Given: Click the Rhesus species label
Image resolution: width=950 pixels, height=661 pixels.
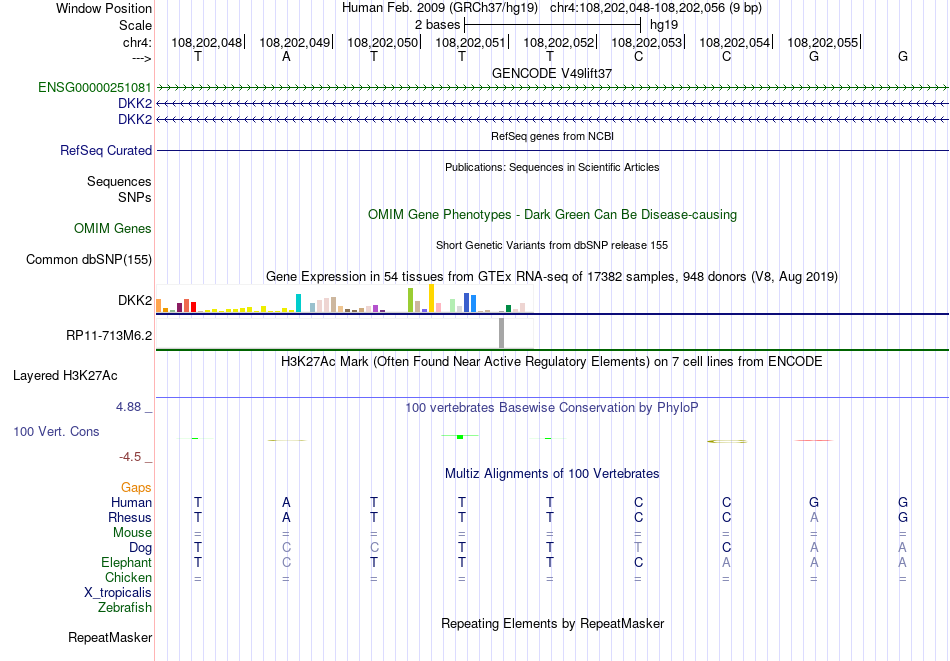Looking at the screenshot, I should tap(130, 517).
